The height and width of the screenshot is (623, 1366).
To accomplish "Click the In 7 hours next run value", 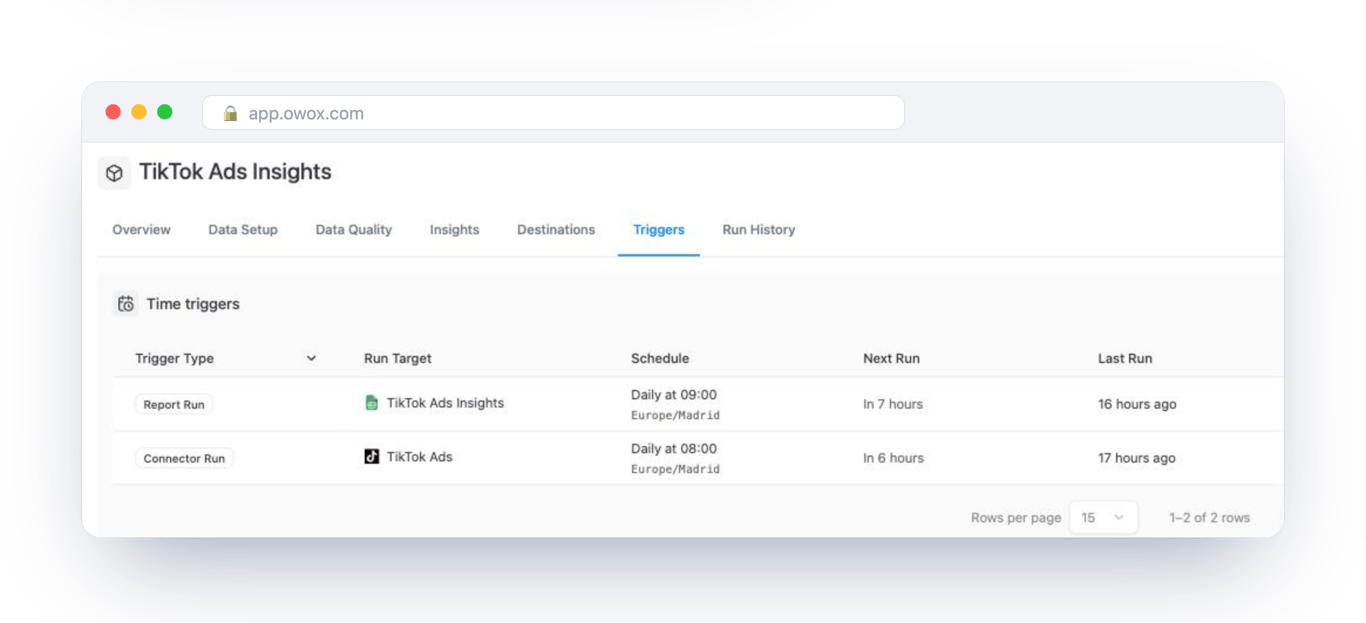I will tap(893, 405).
